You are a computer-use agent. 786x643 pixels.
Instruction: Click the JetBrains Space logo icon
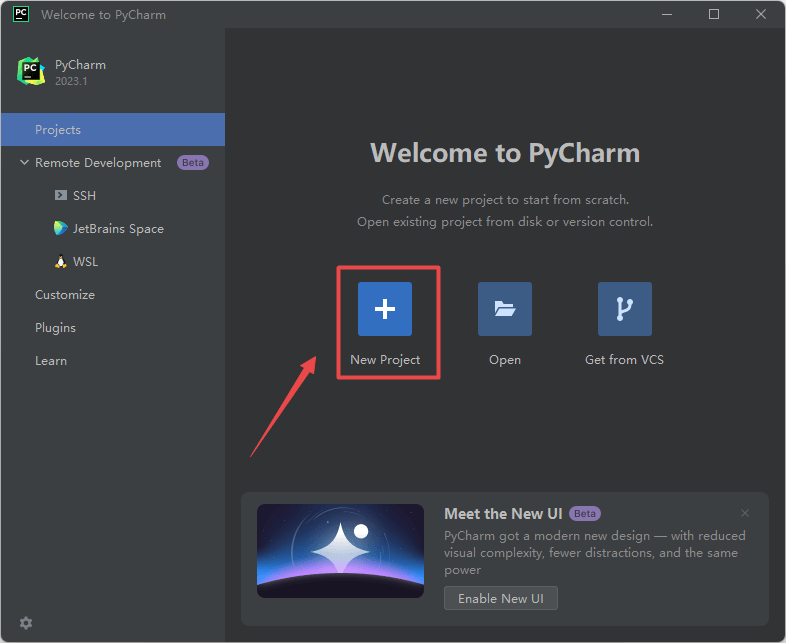pos(61,229)
